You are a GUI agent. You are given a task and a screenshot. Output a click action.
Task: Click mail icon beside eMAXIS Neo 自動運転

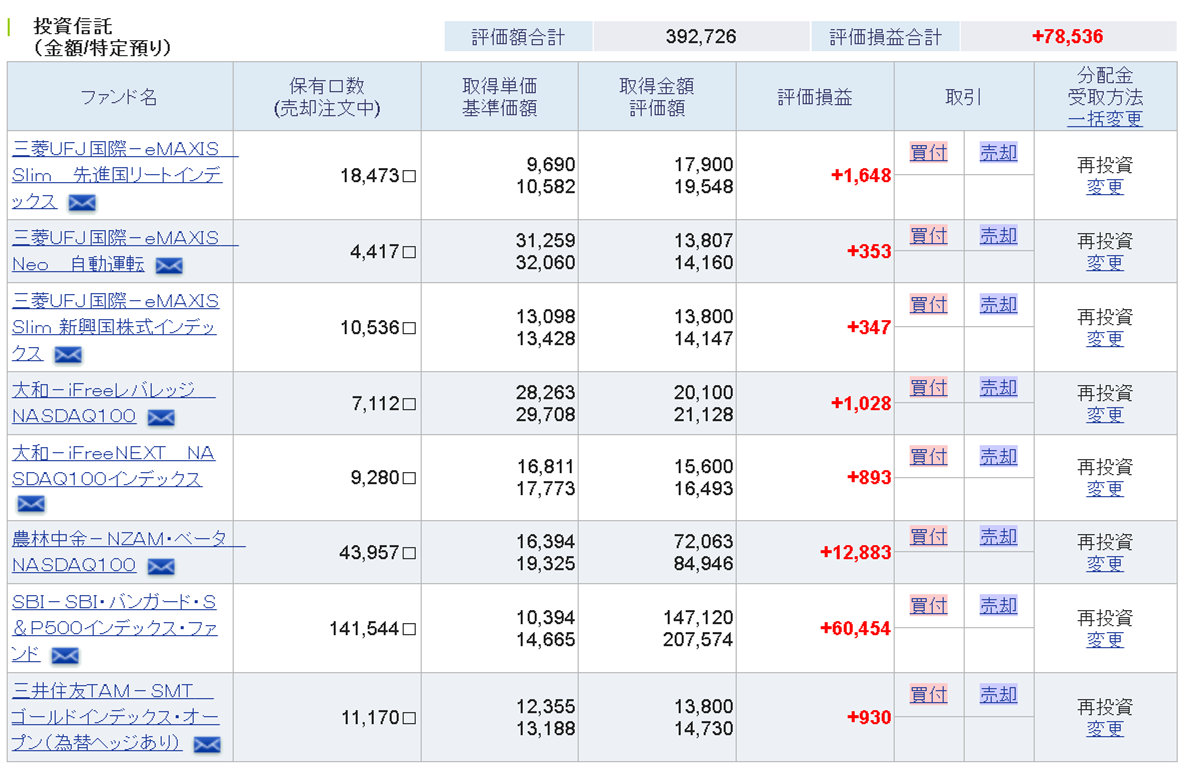tap(169, 266)
